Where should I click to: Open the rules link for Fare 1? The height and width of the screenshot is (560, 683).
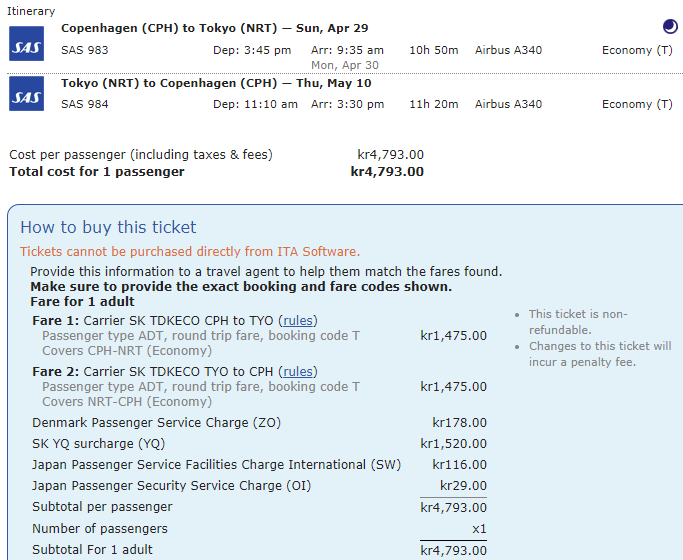(298, 320)
